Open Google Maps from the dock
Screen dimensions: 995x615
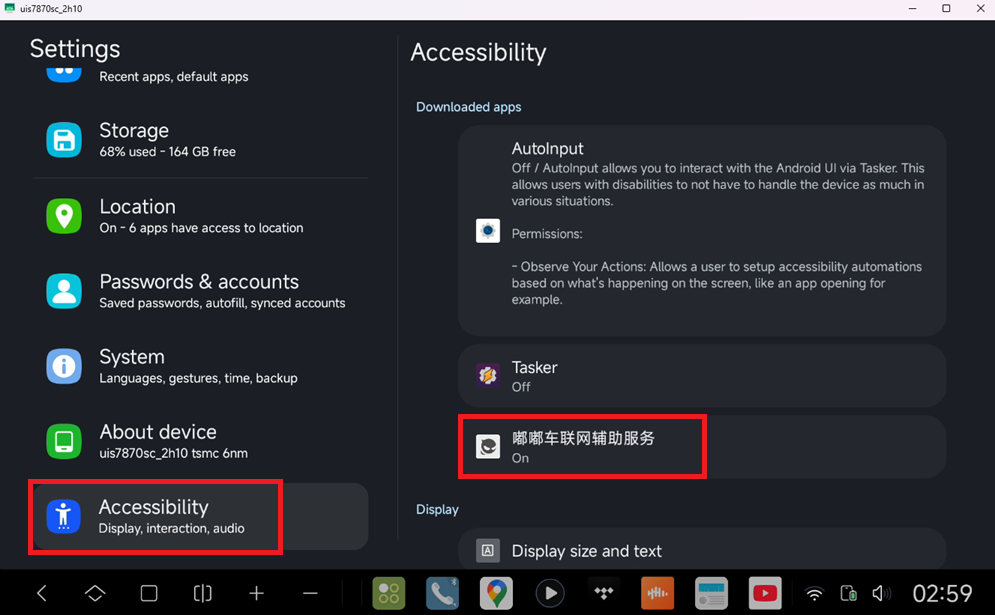(495, 593)
